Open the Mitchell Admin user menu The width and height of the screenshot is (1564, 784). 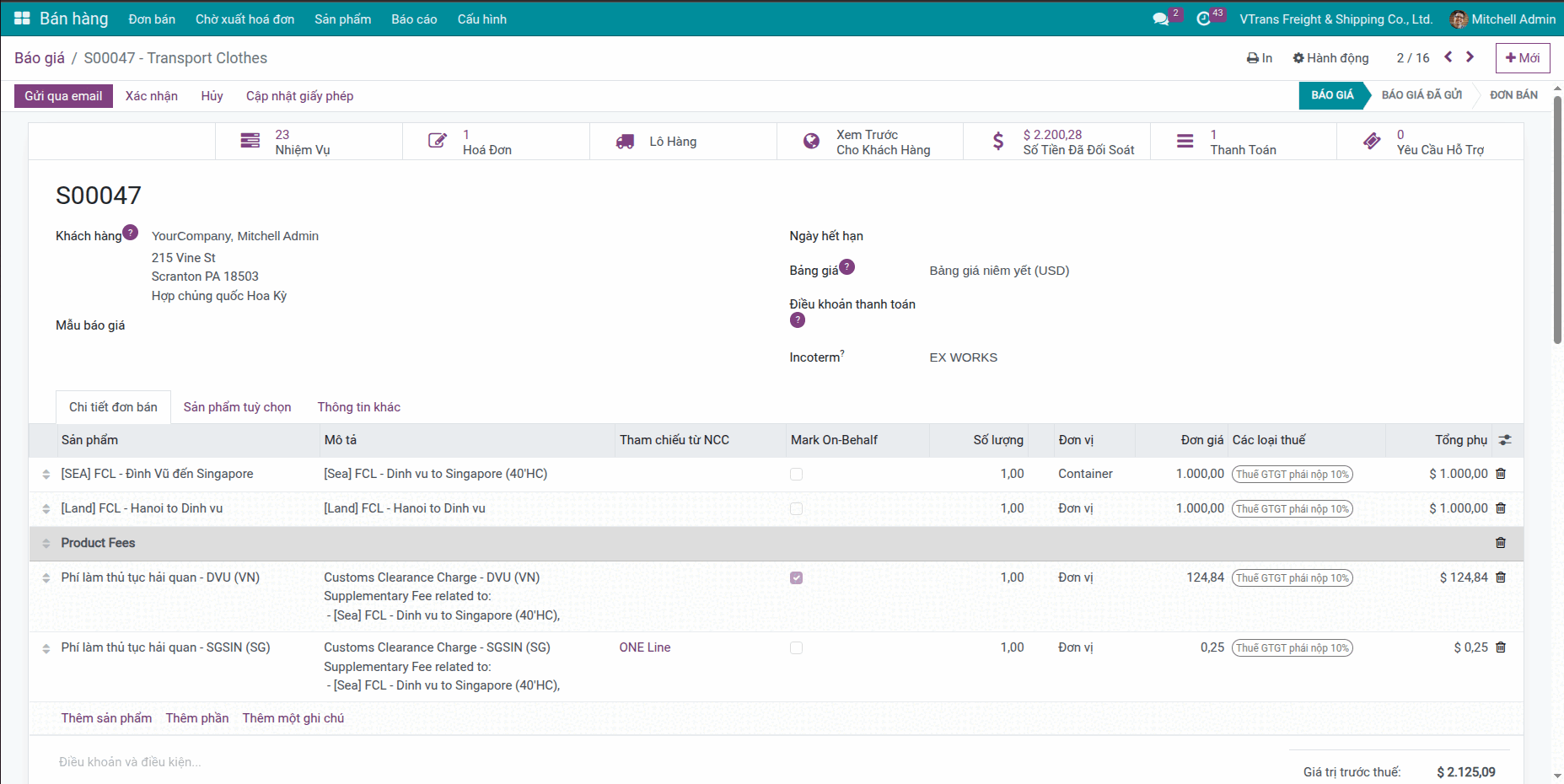pos(1502,19)
